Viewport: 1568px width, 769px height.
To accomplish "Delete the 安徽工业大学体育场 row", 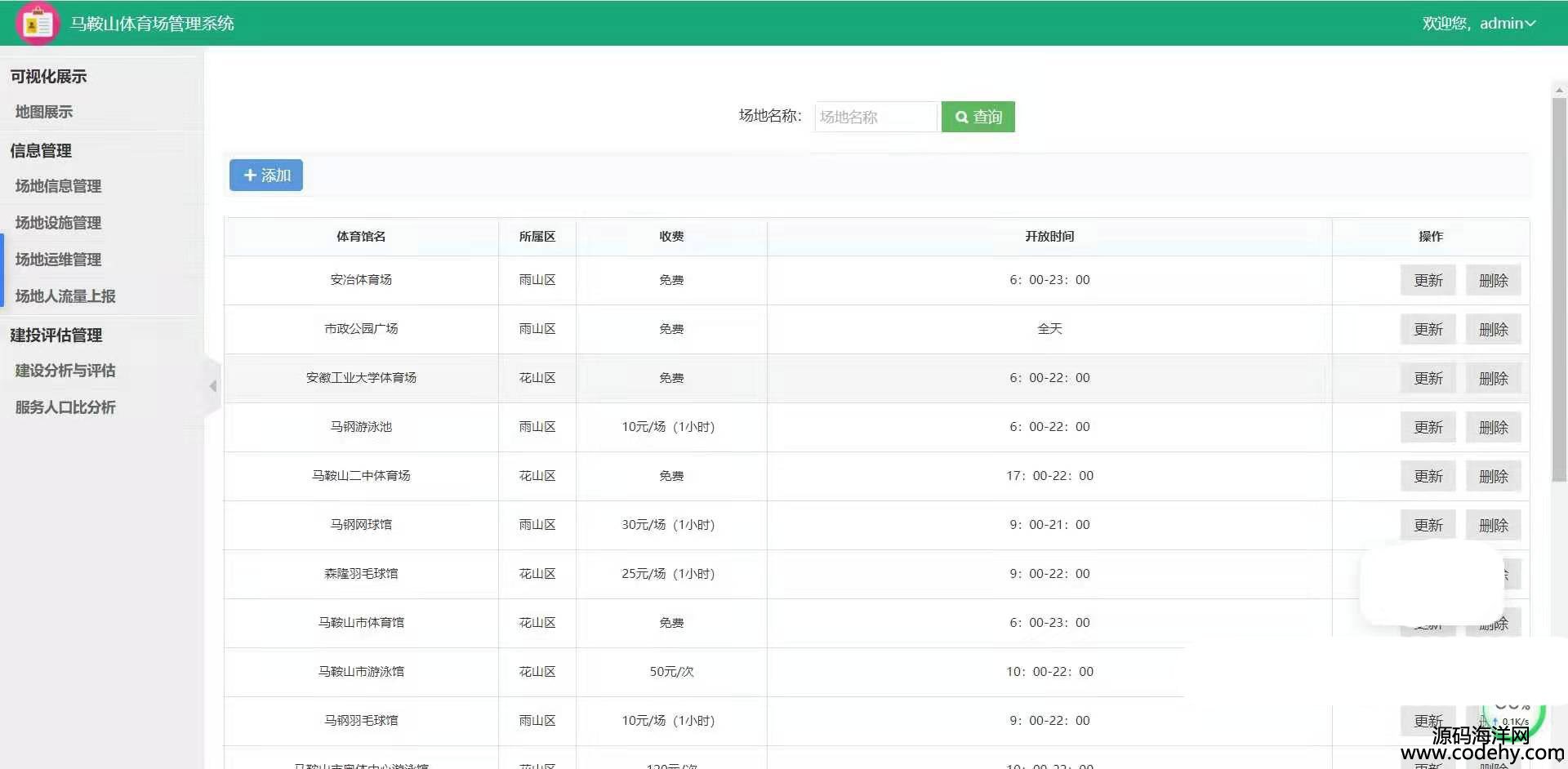I will (1494, 379).
